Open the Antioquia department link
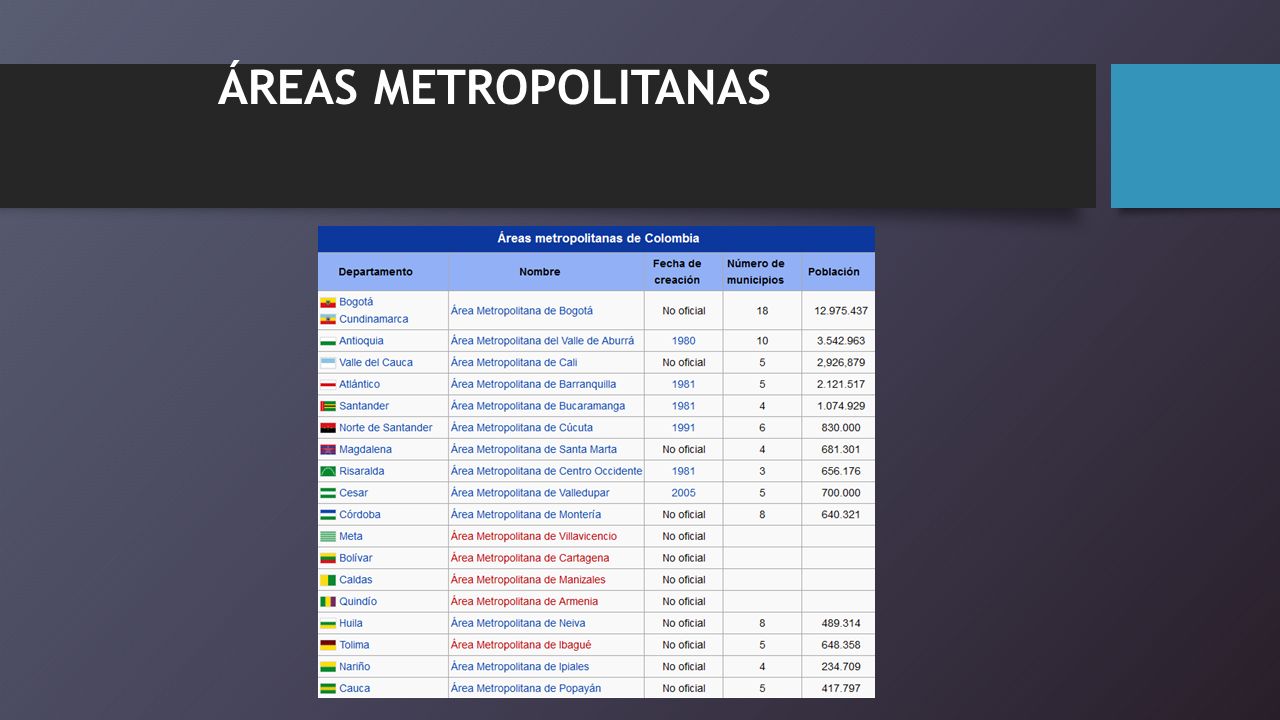 coord(361,341)
